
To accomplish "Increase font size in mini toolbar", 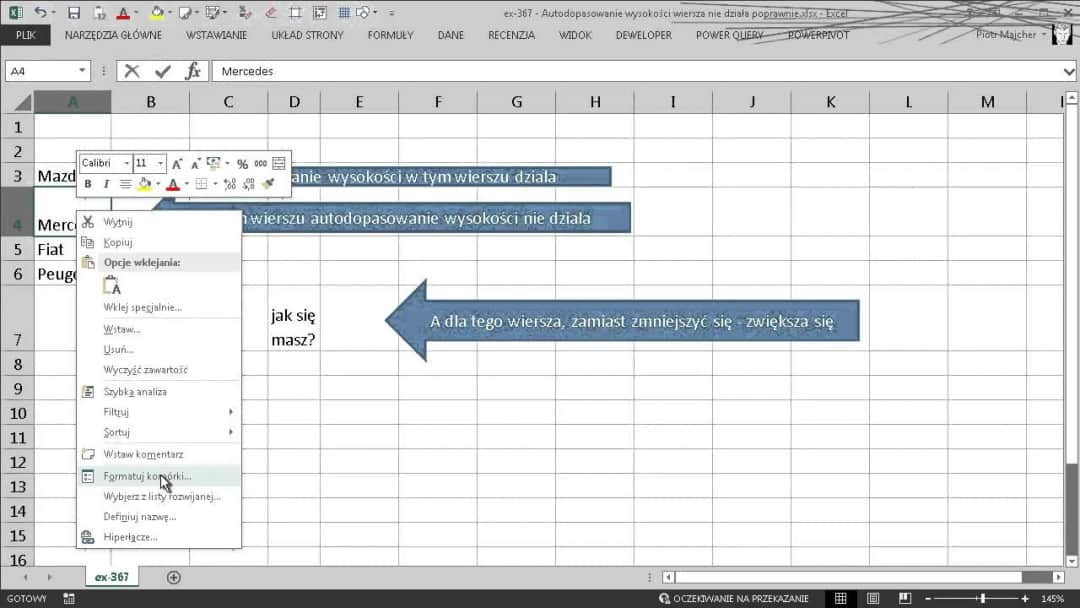I will [x=177, y=164].
